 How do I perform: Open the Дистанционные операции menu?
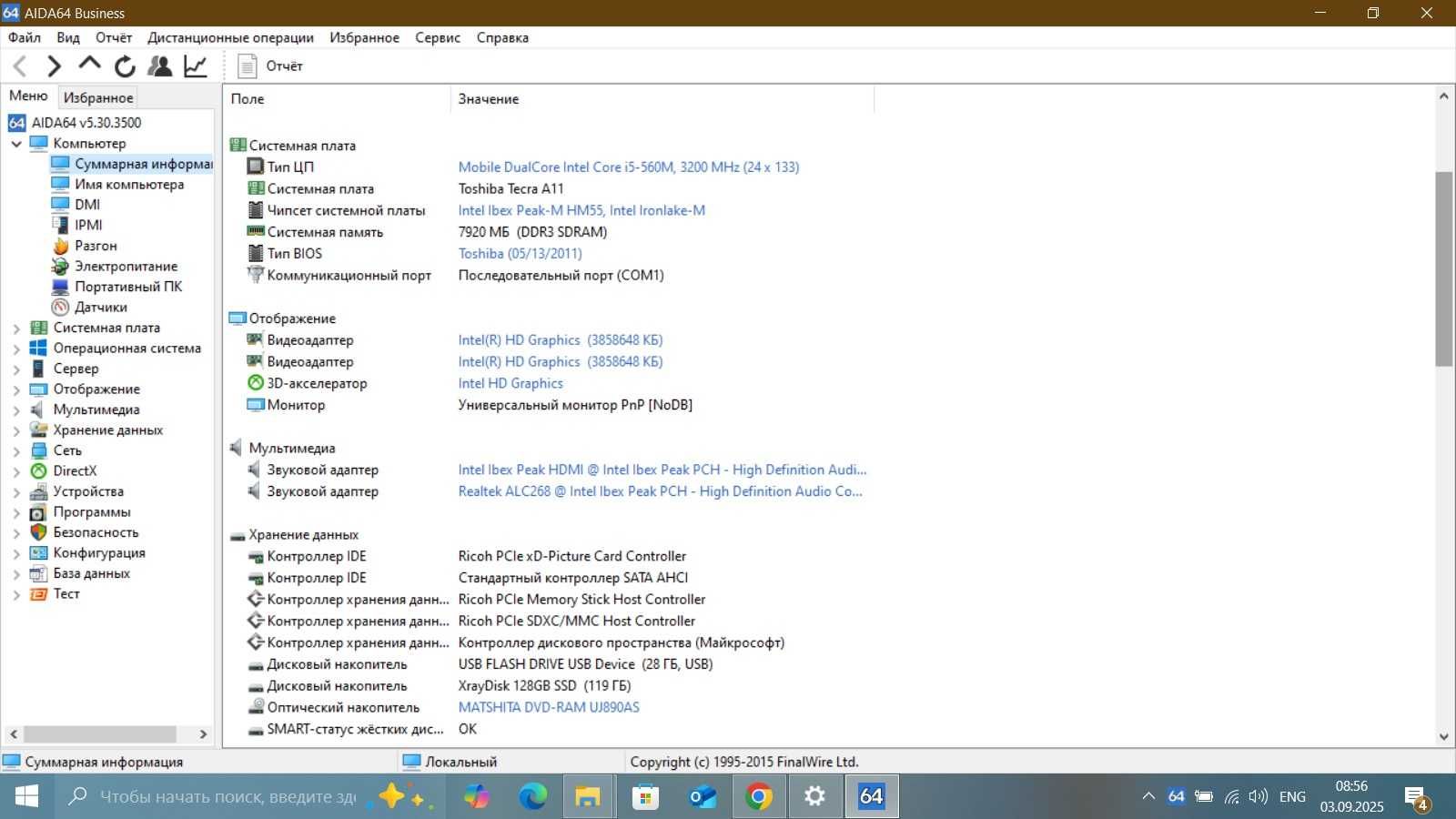230,37
